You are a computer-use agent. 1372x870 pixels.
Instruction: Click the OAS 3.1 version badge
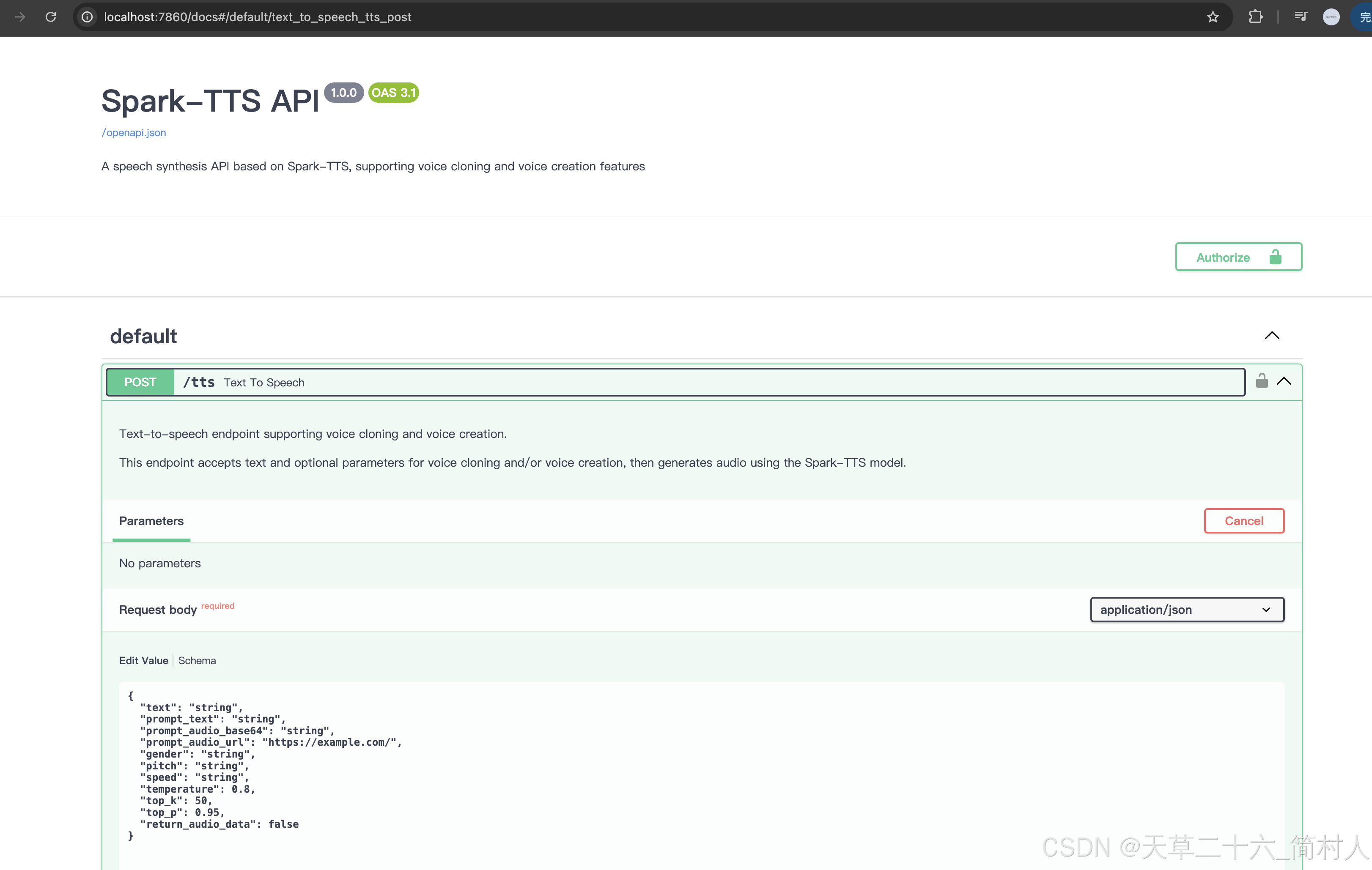pyautogui.click(x=393, y=93)
